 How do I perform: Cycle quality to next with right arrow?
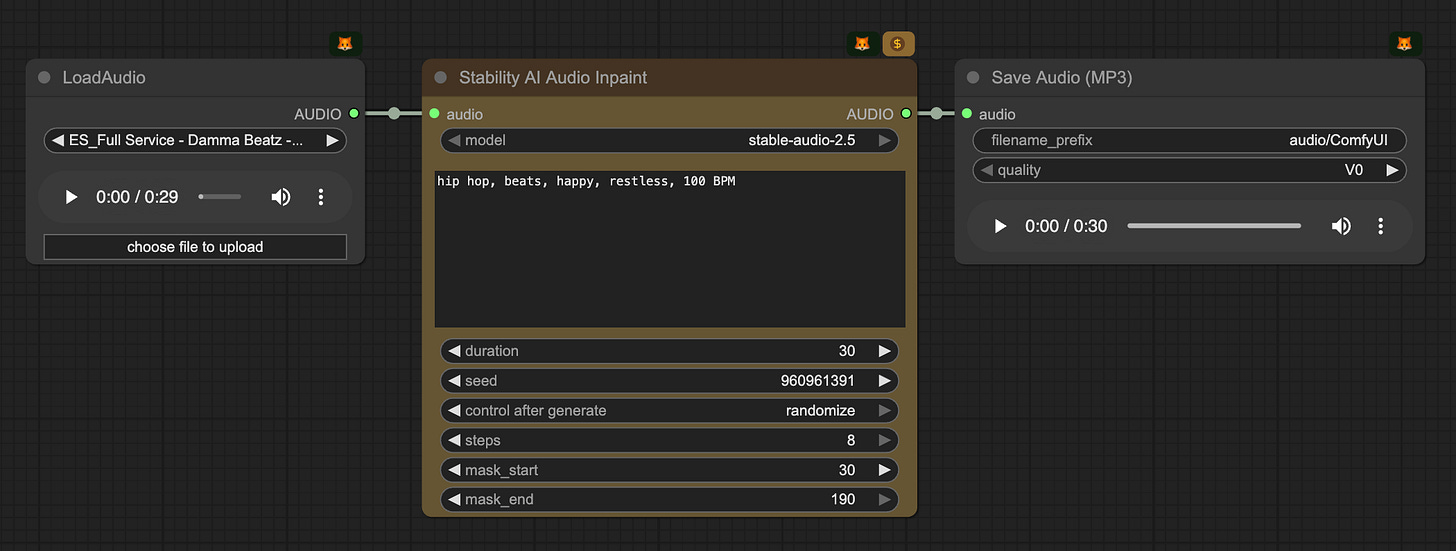pos(1392,170)
